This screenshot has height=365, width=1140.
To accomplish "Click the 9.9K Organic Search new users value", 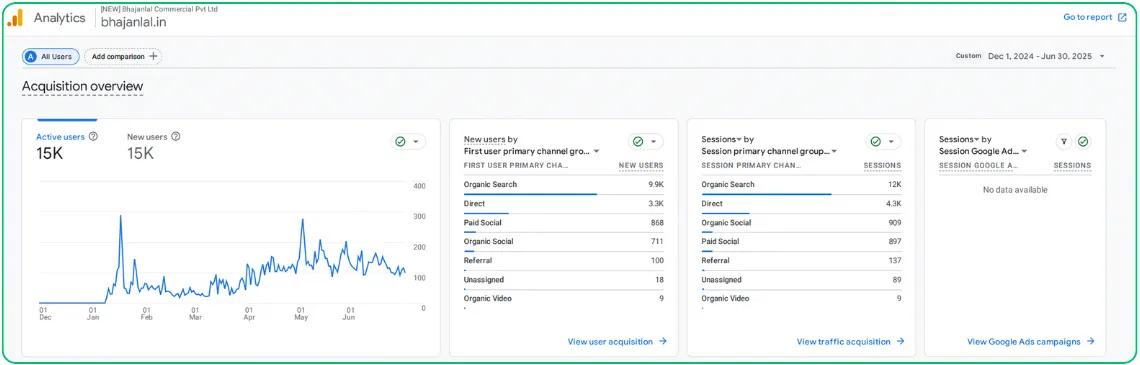I will (x=656, y=185).
